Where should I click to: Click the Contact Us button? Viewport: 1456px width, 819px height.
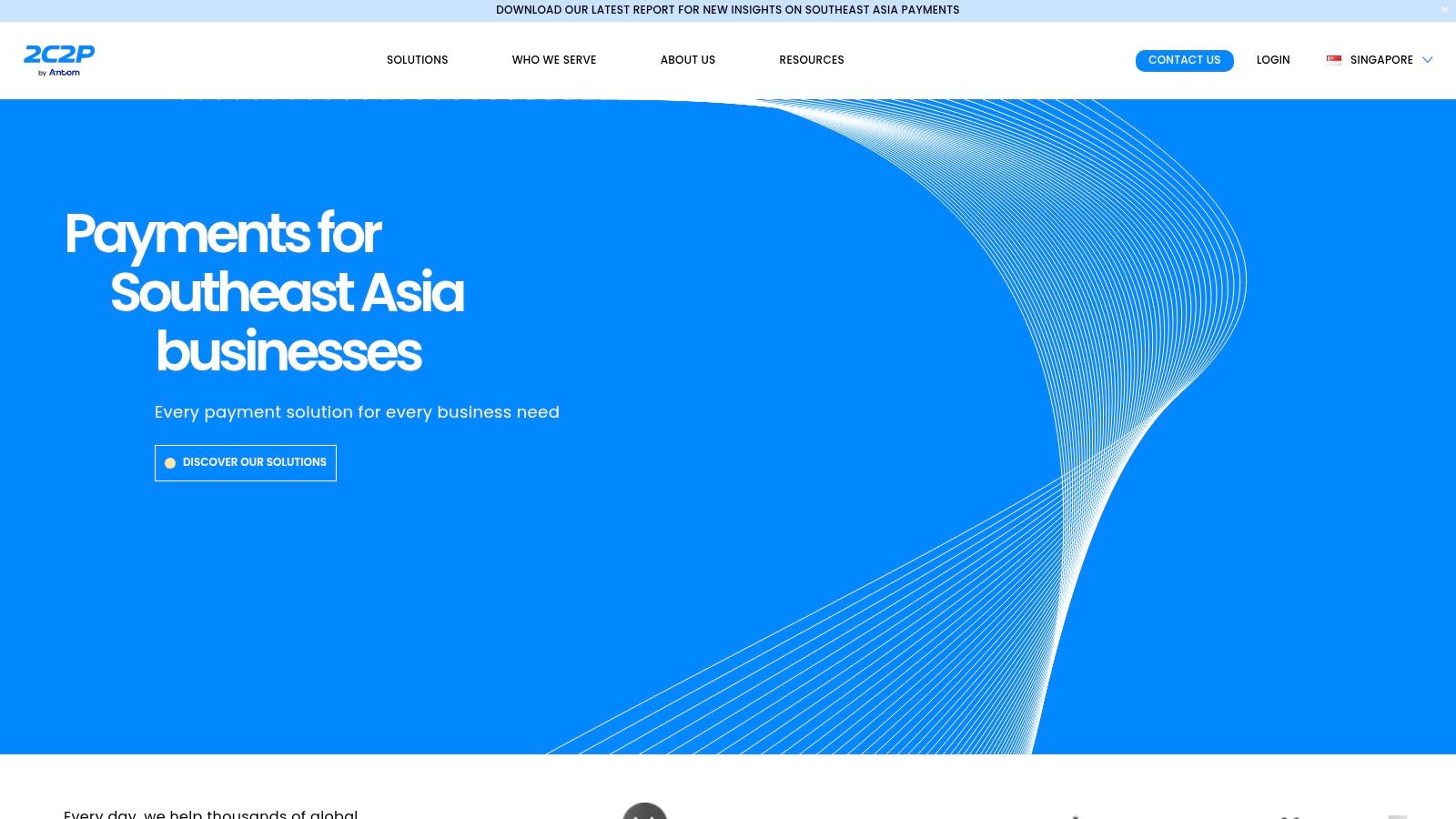point(1185,60)
